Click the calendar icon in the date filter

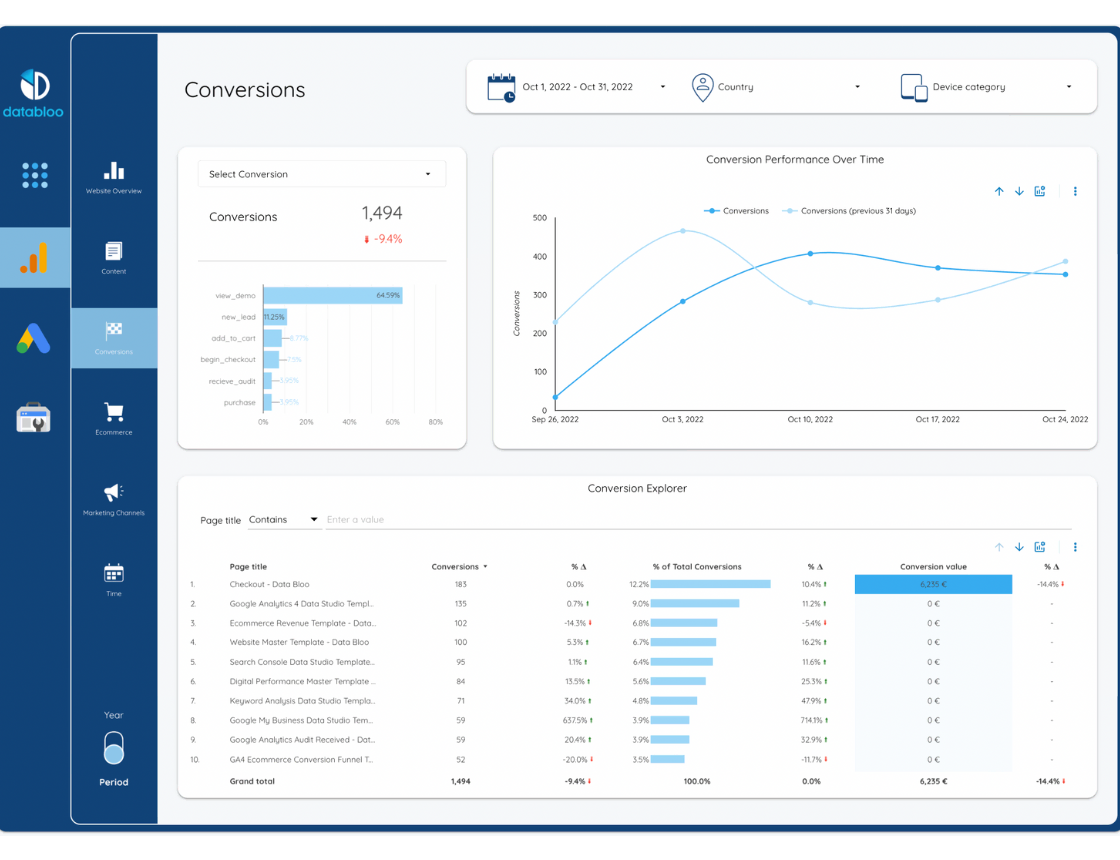pos(500,87)
